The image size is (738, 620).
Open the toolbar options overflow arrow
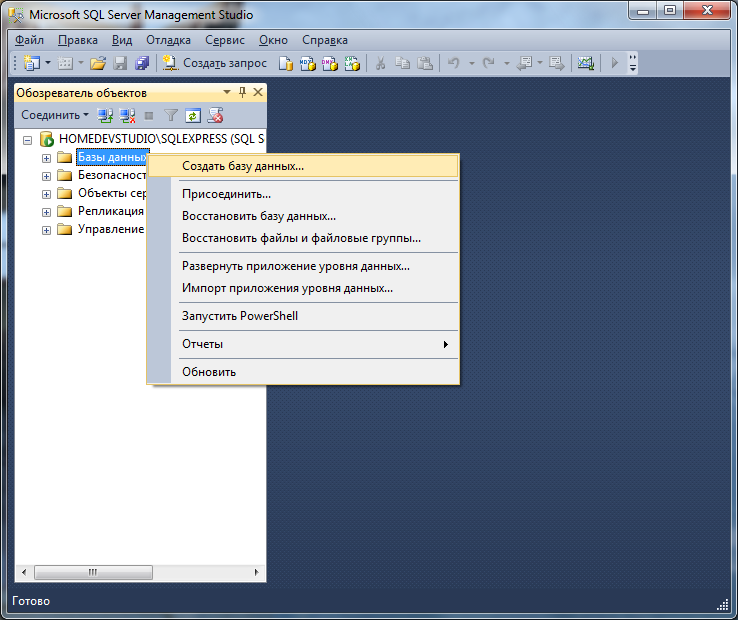[633, 63]
